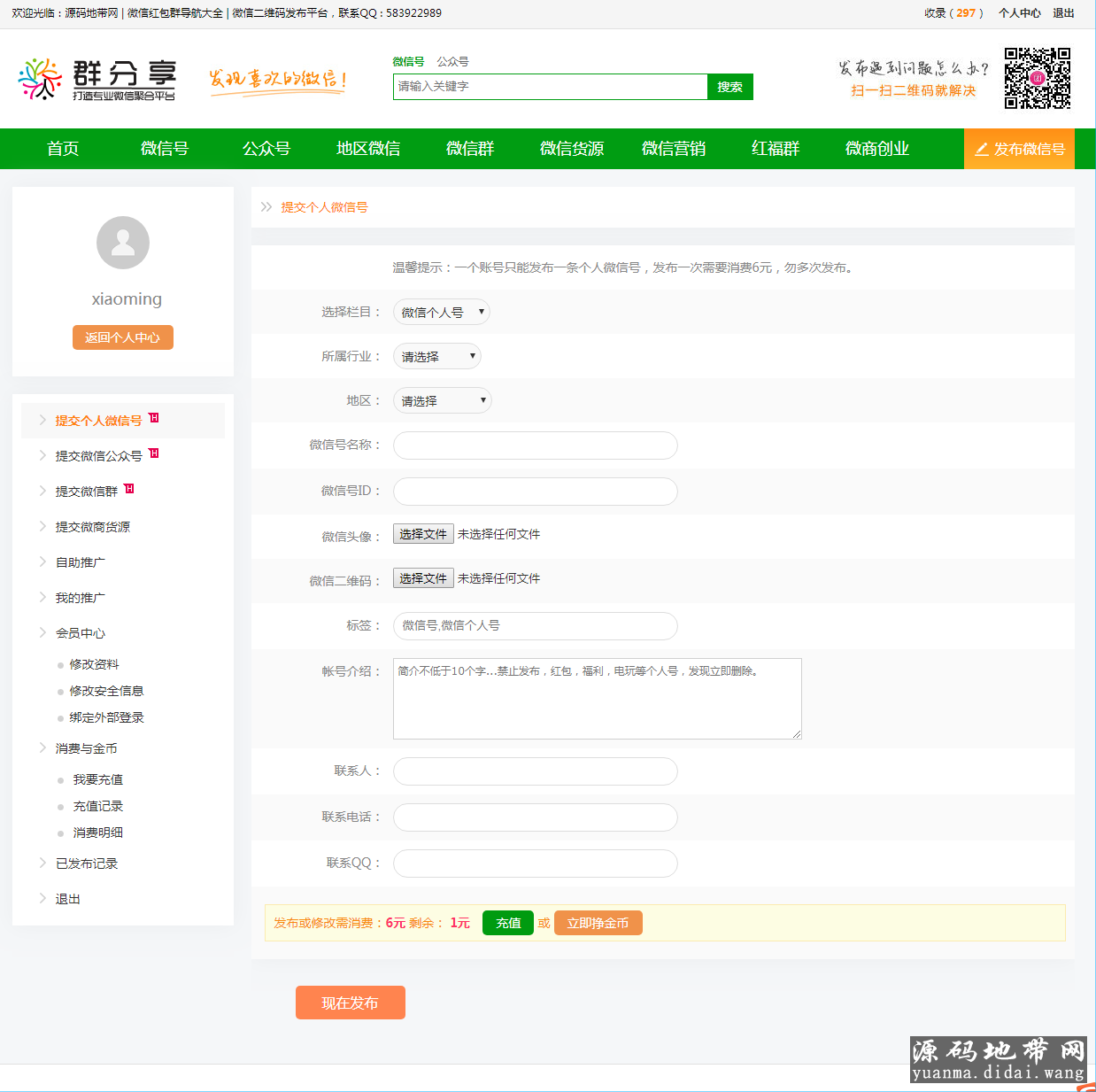Click the hot badge beside 提交微信公众号

pyautogui.click(x=154, y=453)
